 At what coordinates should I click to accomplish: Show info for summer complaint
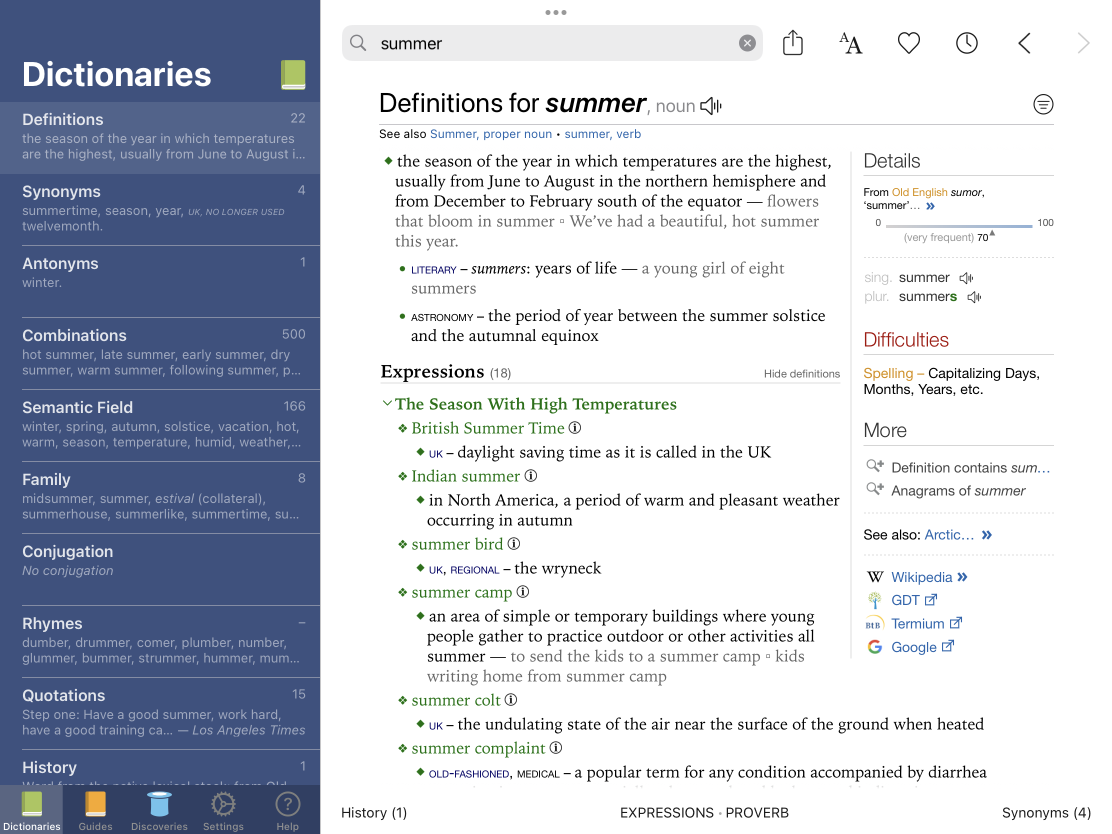pyautogui.click(x=556, y=748)
